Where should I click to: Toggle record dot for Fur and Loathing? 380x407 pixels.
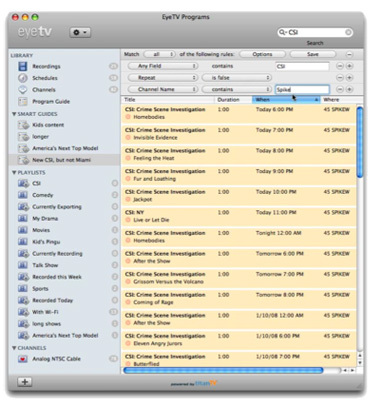click(x=128, y=179)
